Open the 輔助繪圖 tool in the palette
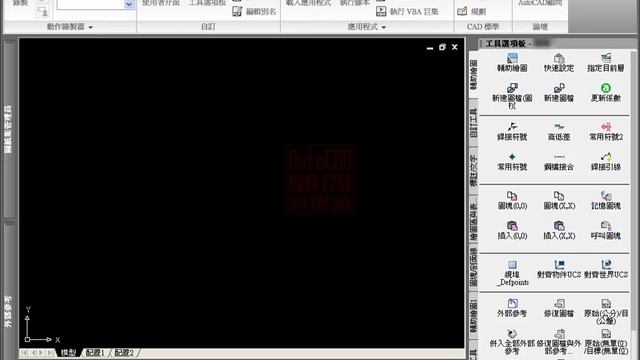640x360 pixels. point(512,63)
